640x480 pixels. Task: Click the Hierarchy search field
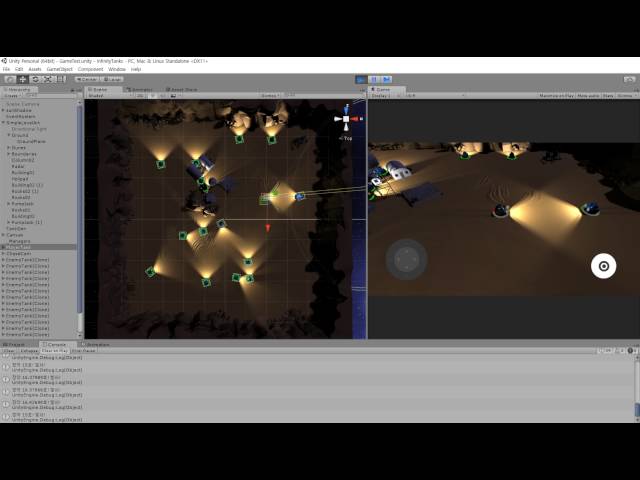pos(50,96)
